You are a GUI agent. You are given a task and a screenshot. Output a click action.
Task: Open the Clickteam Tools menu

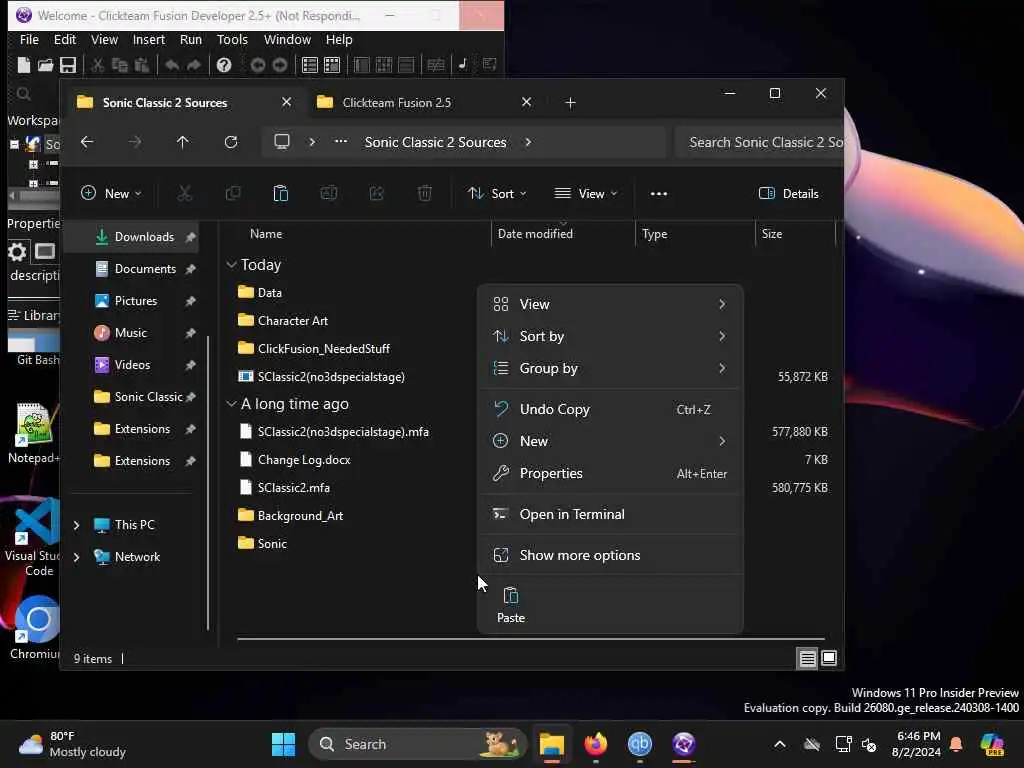point(232,39)
